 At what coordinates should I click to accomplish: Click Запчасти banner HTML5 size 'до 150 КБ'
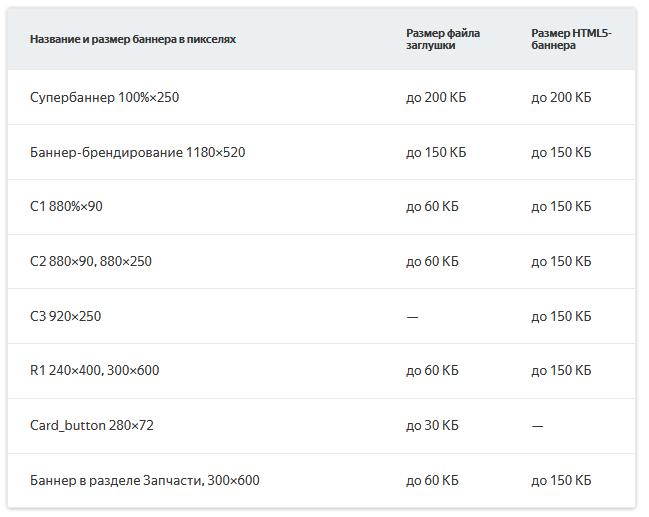561,481
